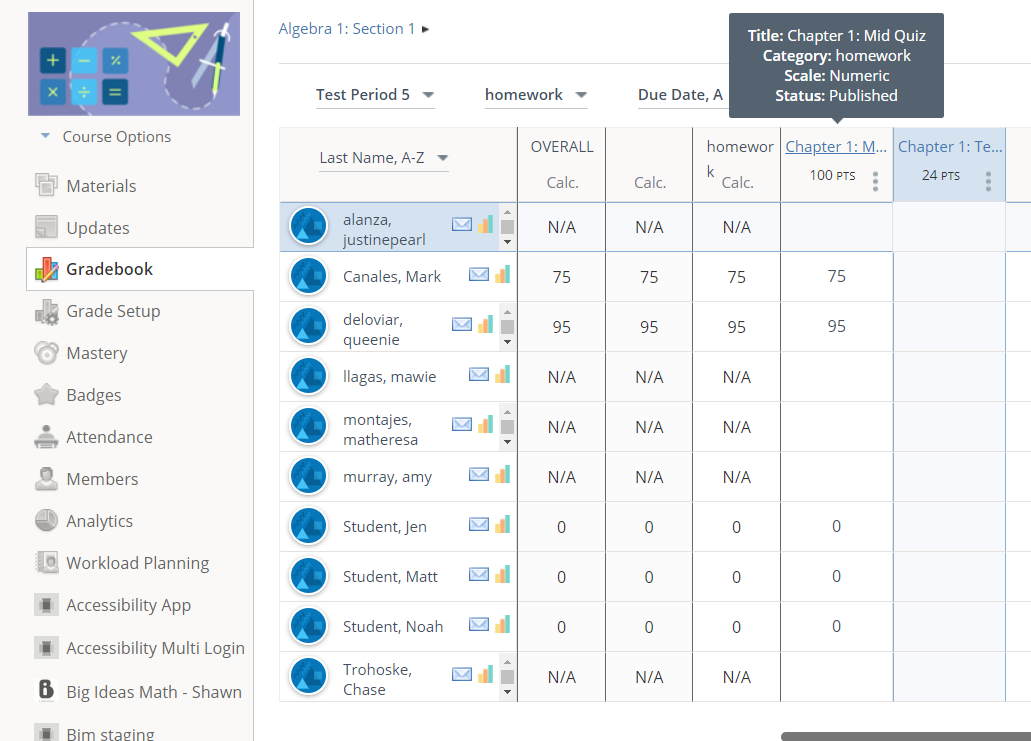Open the Test Period 5 dropdown
The image size is (1031, 741).
coord(375,95)
